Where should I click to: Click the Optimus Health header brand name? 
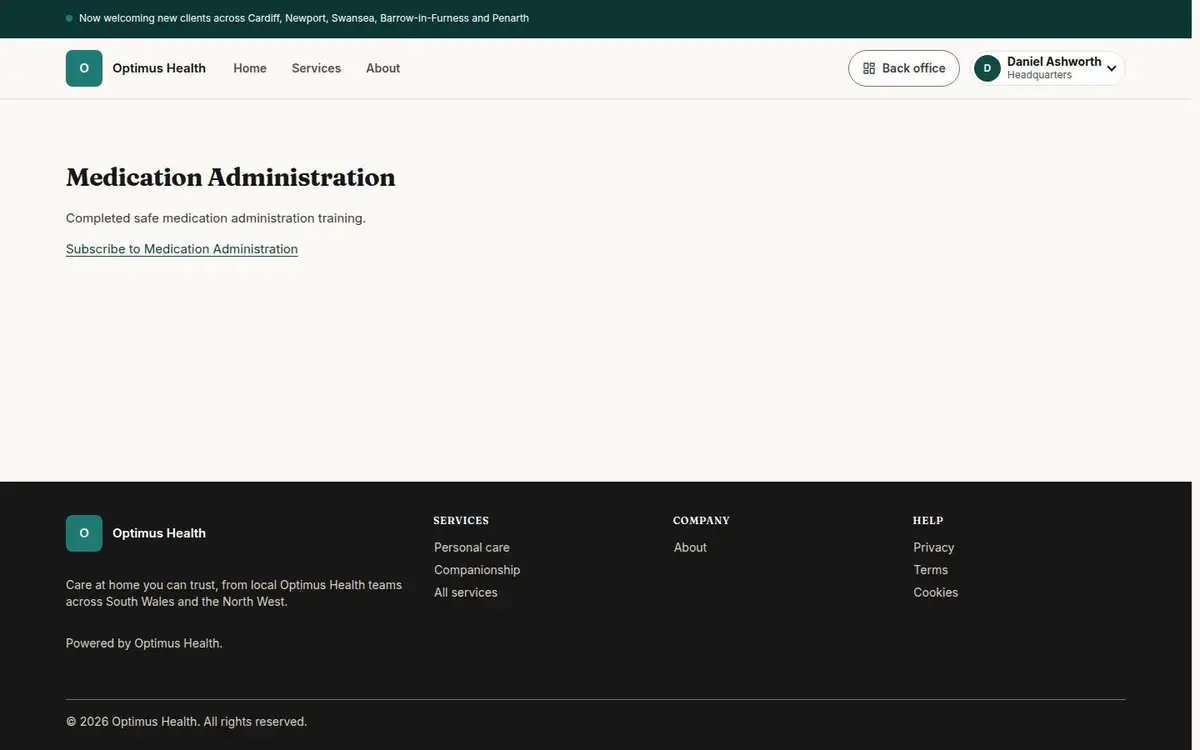pyautogui.click(x=159, y=68)
